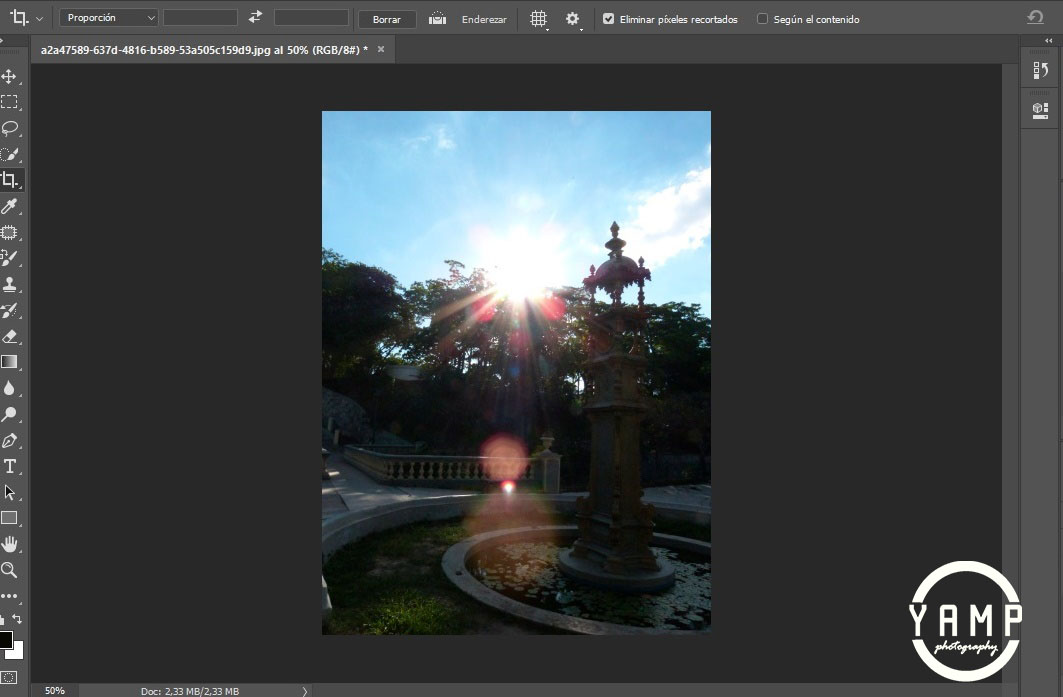Select the Dodge tool
The image size is (1063, 697).
(x=9, y=414)
